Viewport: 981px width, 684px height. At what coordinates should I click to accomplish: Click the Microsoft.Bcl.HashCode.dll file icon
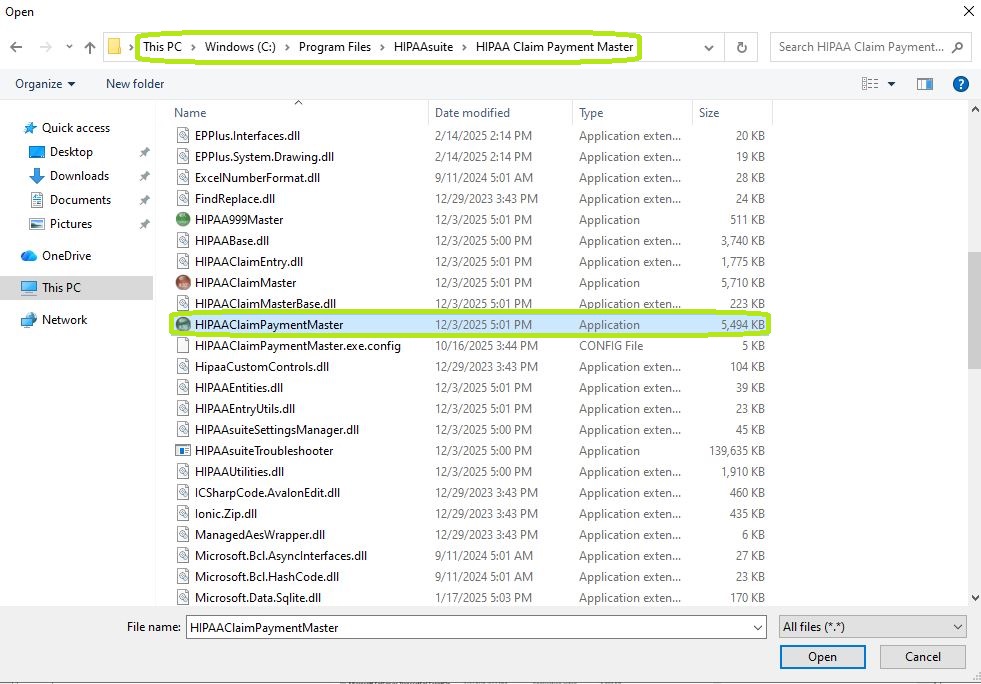183,577
